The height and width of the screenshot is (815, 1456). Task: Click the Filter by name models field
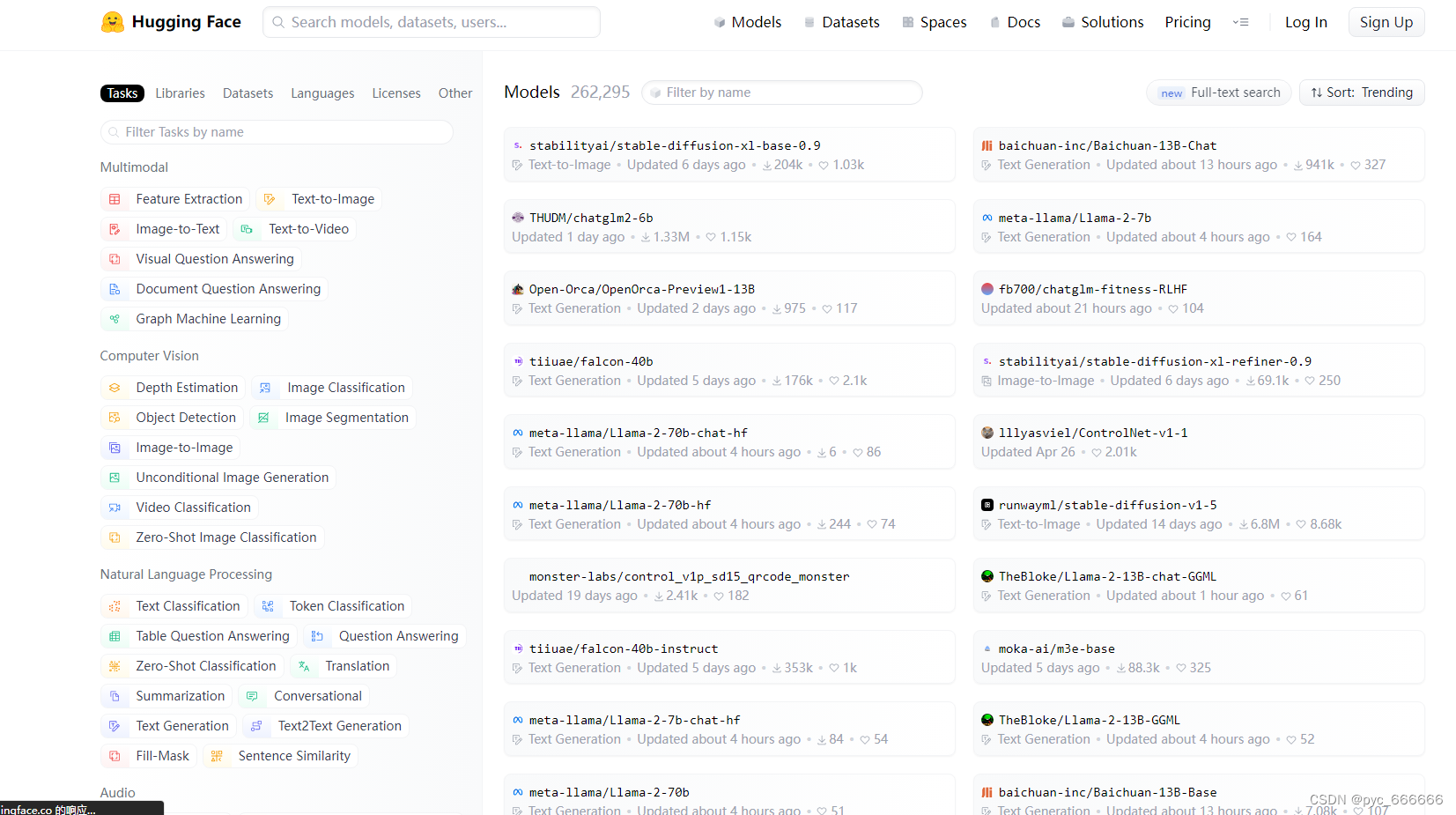tap(782, 93)
